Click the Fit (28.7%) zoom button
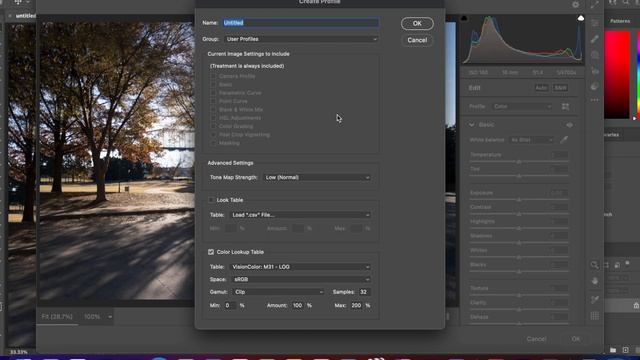640x360 pixels. [57, 317]
